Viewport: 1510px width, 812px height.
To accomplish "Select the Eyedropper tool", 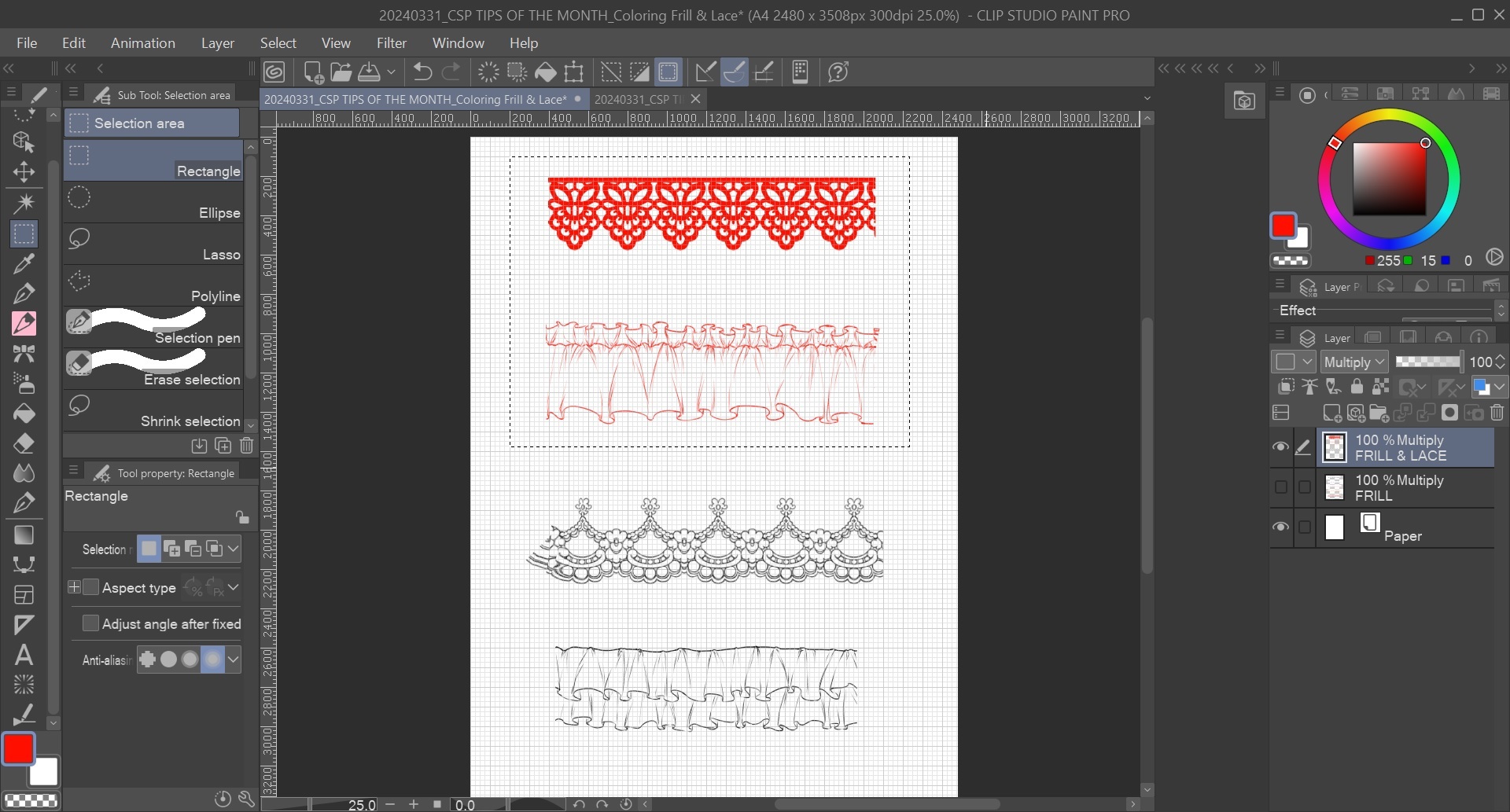I will (x=24, y=263).
